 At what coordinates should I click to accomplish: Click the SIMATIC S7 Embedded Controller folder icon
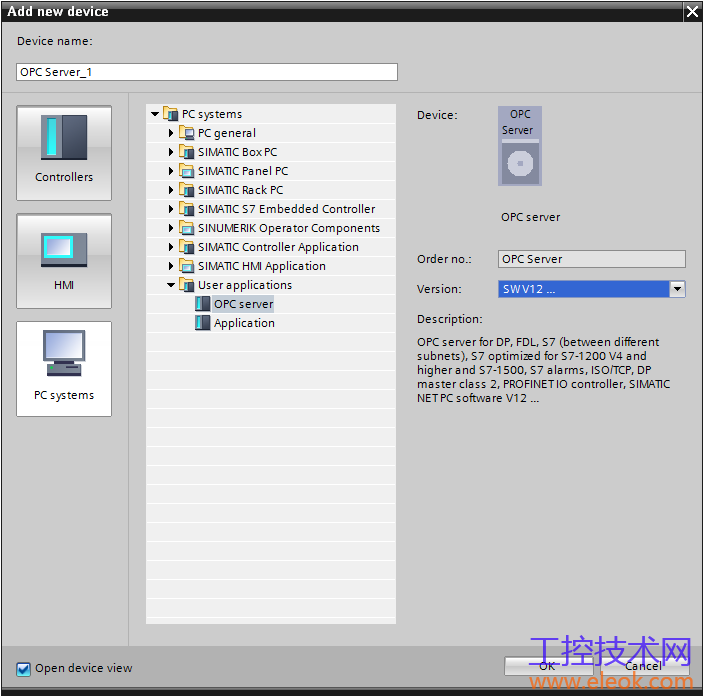click(x=187, y=209)
